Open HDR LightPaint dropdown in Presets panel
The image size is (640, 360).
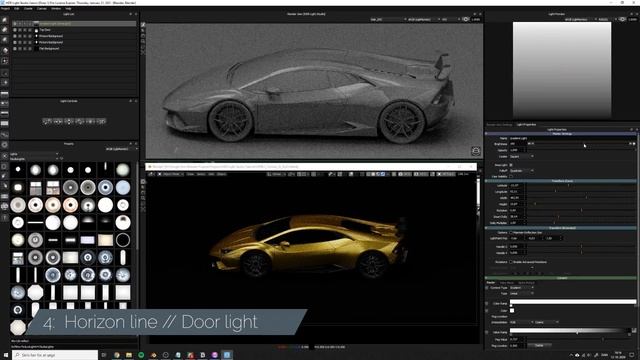[x=121, y=149]
